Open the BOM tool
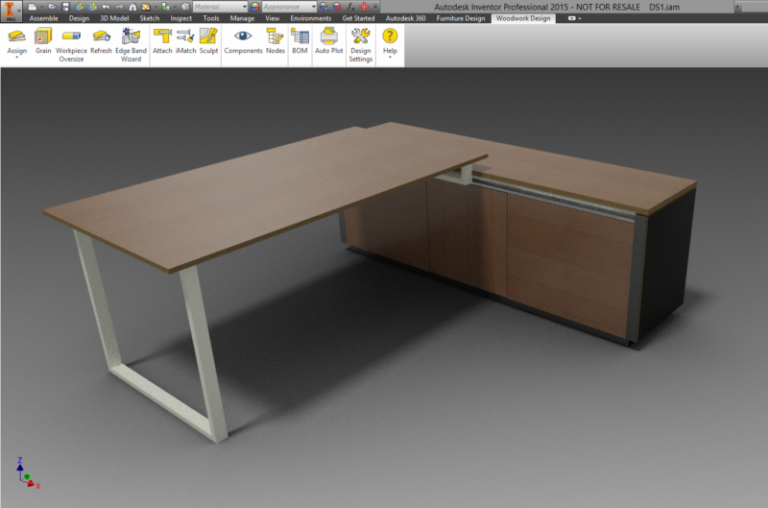Screen dimensions: 768x508 (299, 37)
